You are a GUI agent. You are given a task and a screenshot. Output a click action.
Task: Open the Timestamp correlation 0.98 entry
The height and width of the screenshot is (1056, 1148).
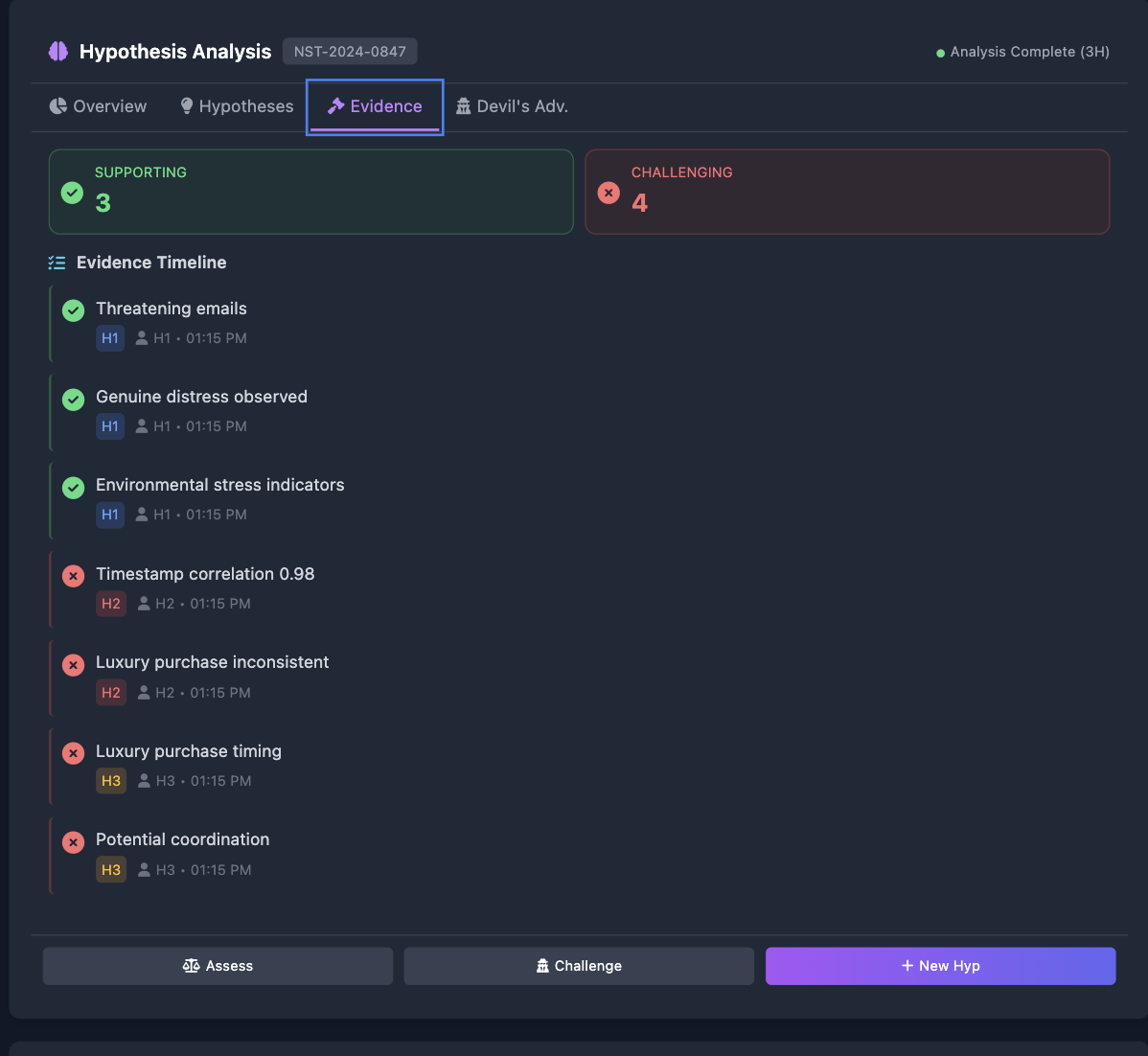pyautogui.click(x=579, y=589)
